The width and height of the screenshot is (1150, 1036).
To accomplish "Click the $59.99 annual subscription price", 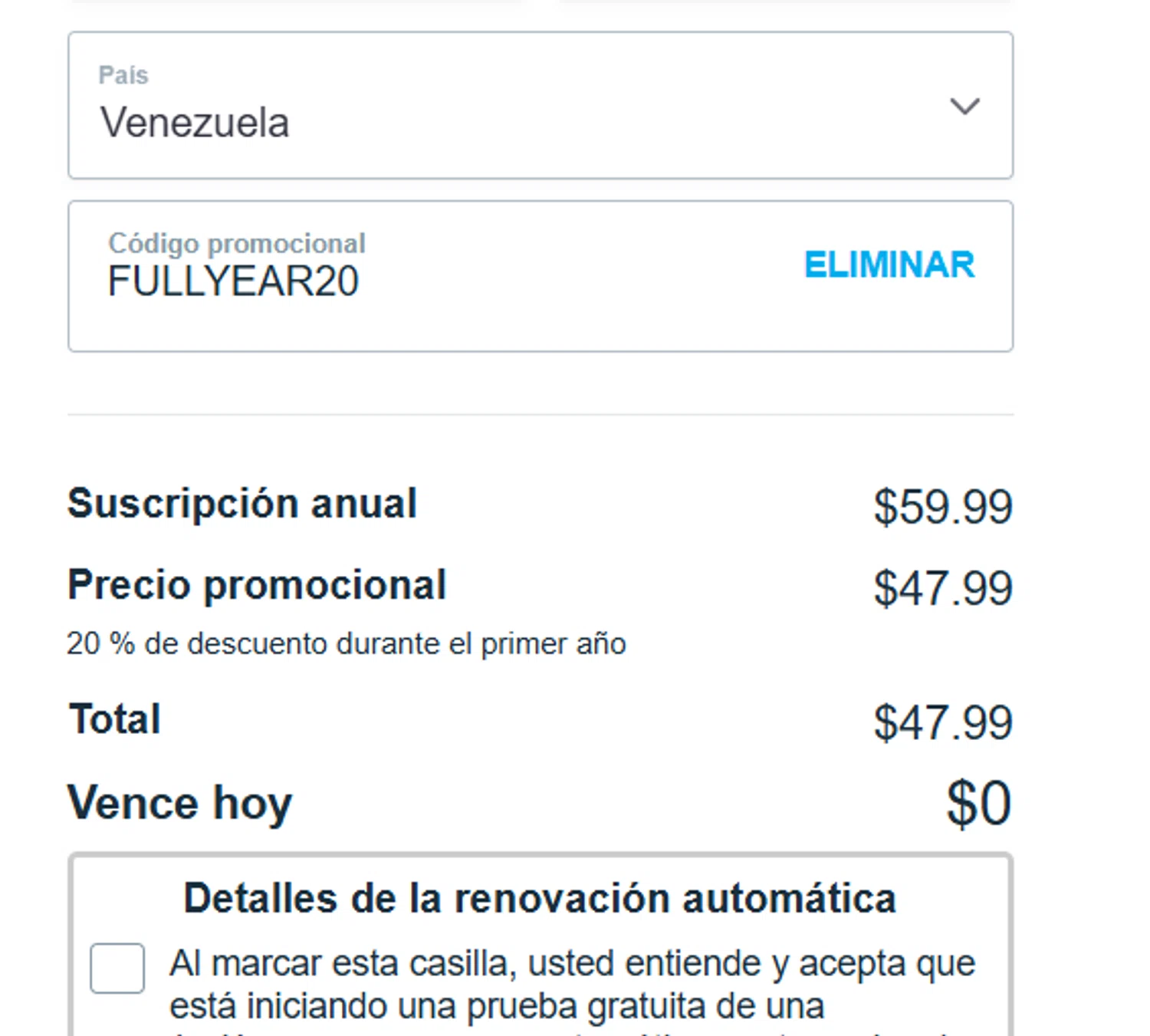I will [942, 507].
